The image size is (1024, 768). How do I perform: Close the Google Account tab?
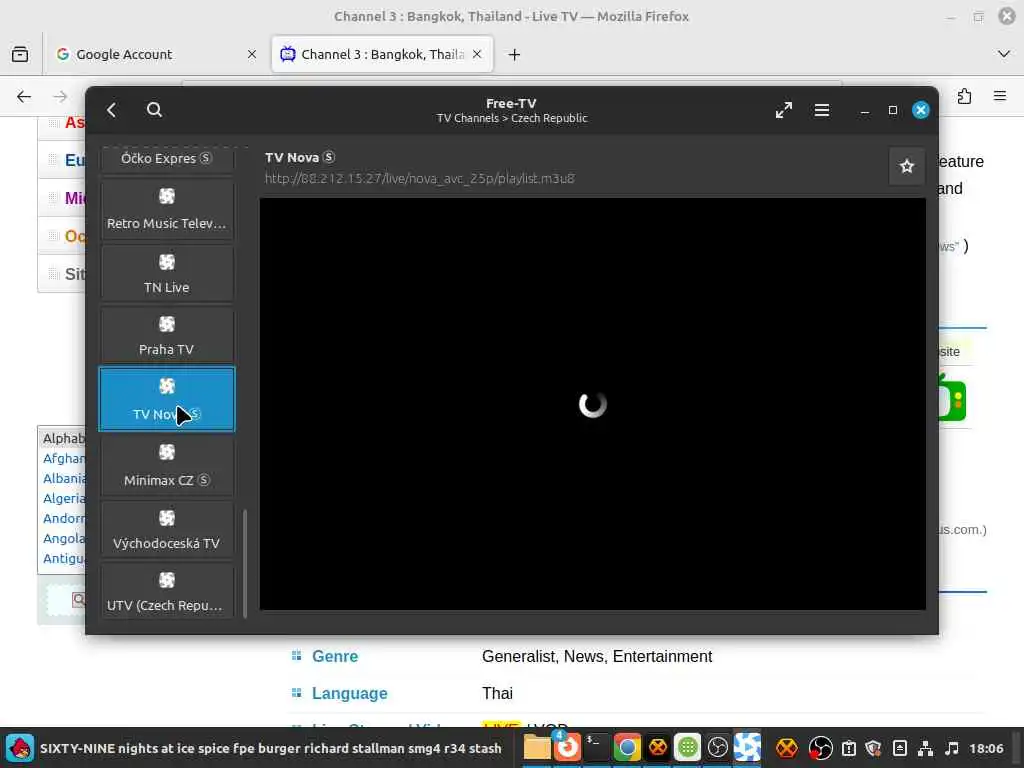coord(252,54)
